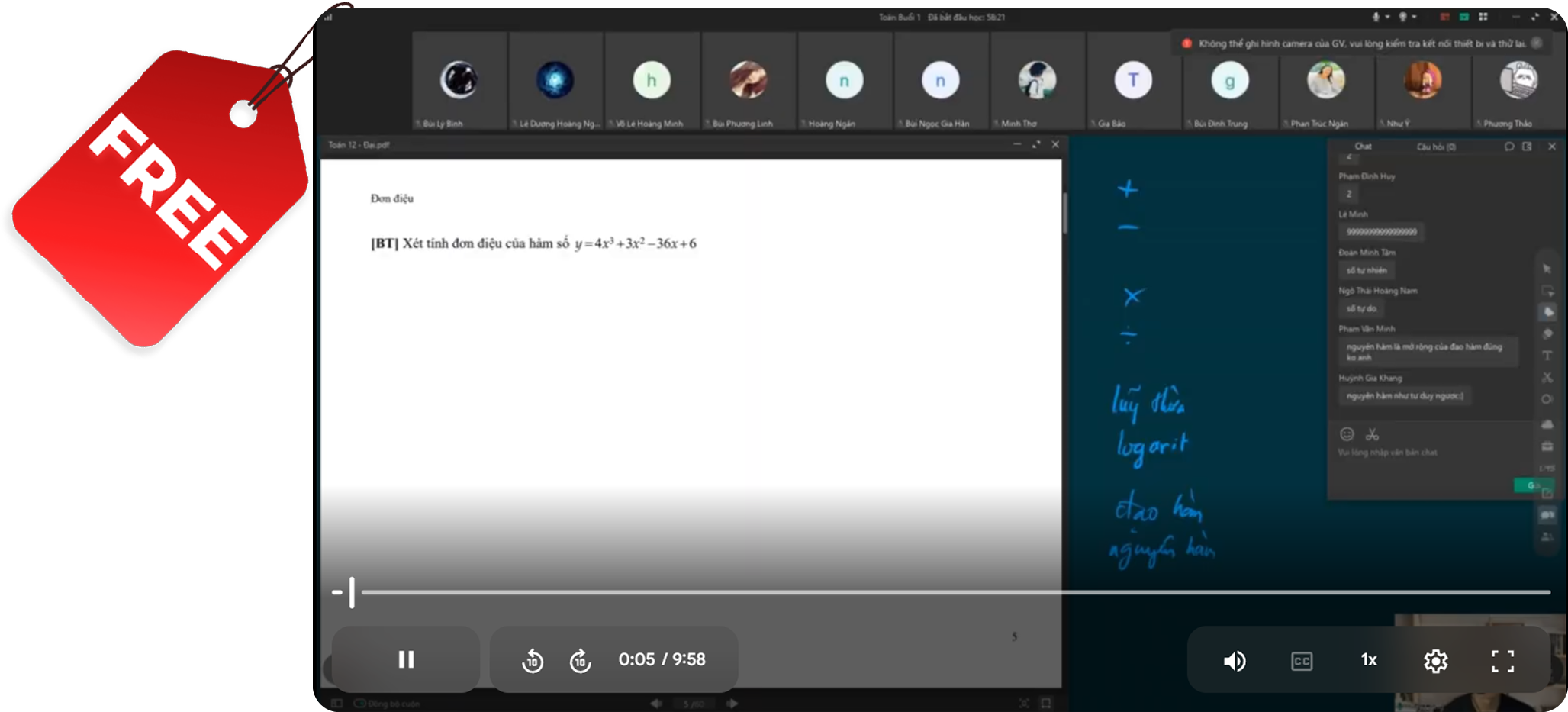1568x712 pixels.
Task: Click Huỳnh Gia Khang's chat message
Action: (x=1404, y=396)
